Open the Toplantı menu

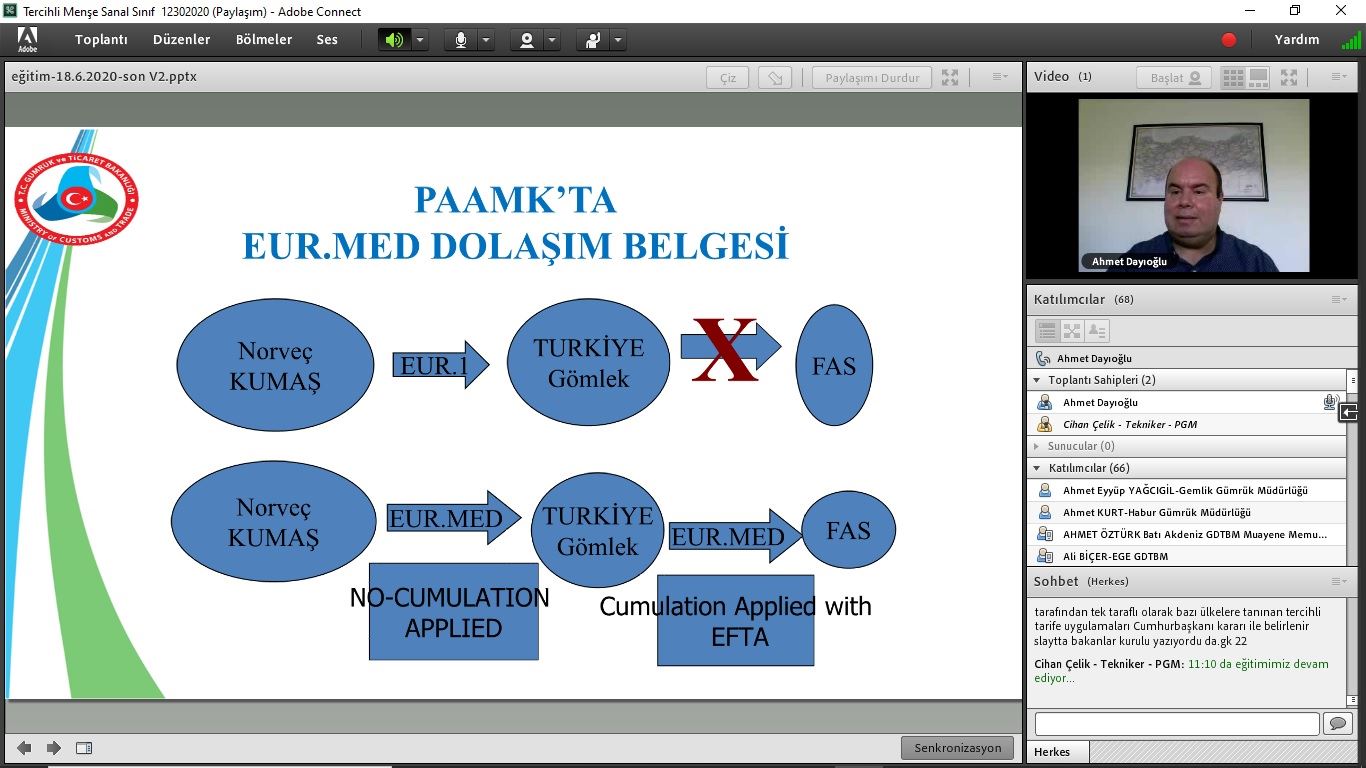(x=101, y=40)
